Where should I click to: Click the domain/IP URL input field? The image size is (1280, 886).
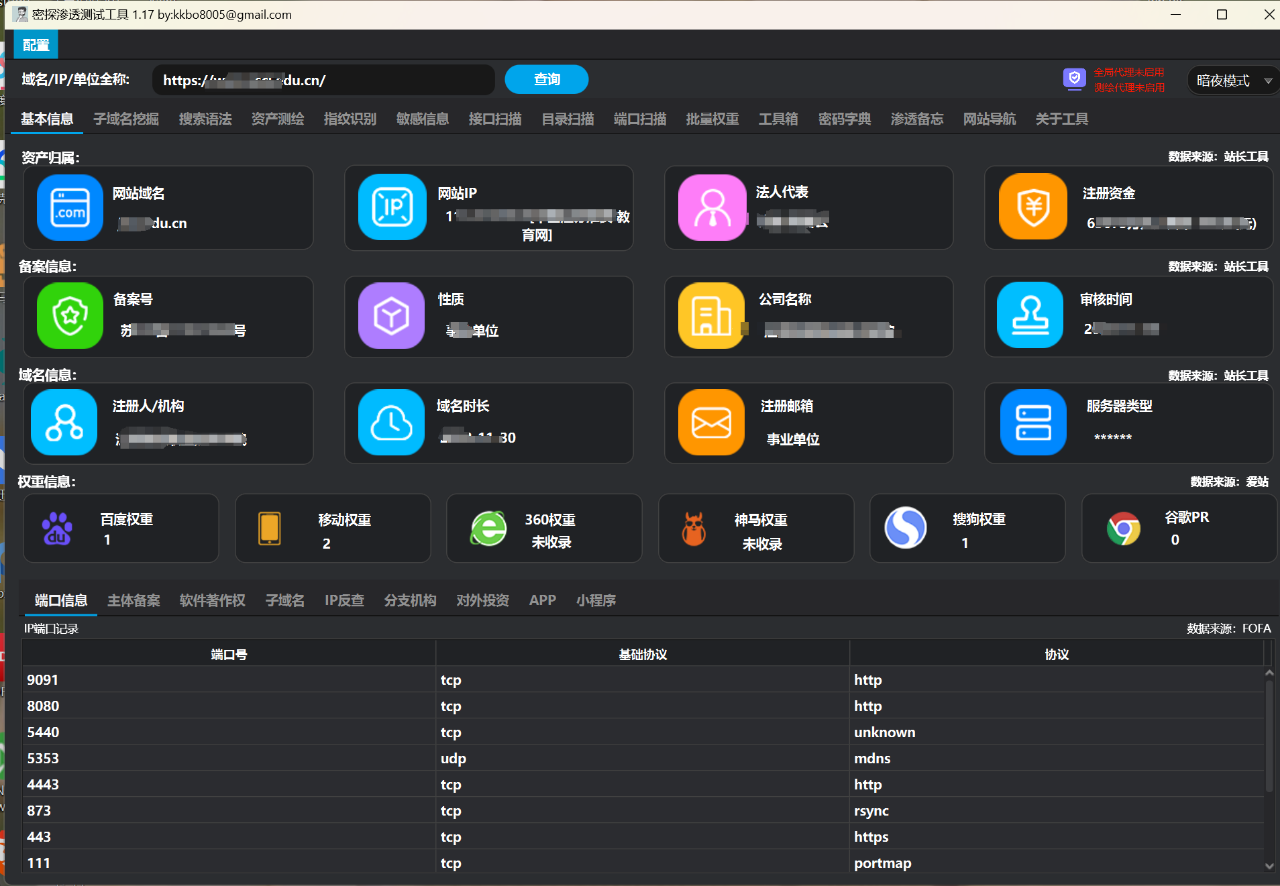point(324,80)
